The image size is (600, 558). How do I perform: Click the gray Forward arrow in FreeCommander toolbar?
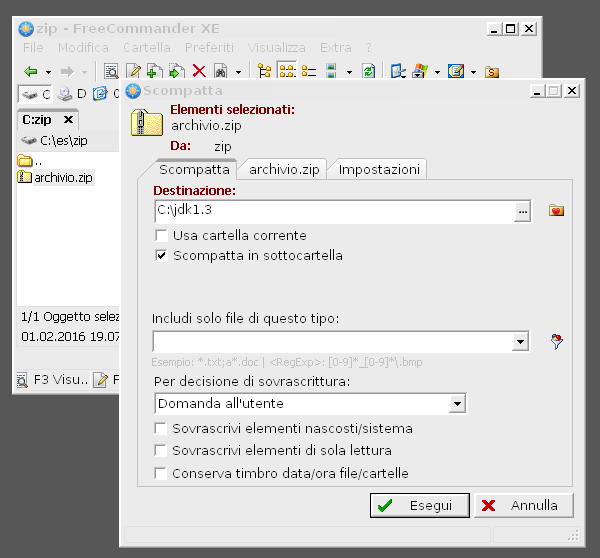[x=67, y=72]
